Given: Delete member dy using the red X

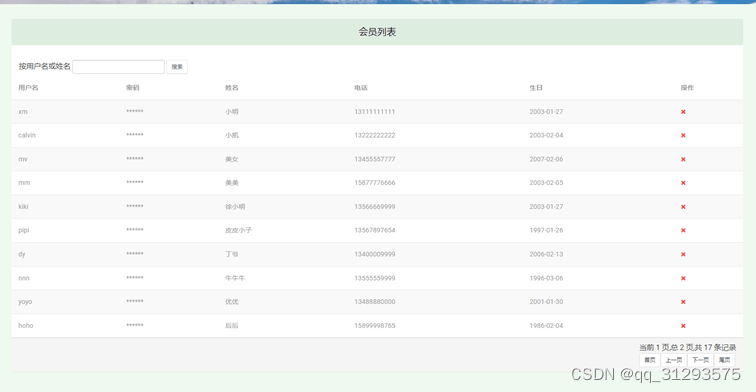Looking at the screenshot, I should tap(683, 254).
